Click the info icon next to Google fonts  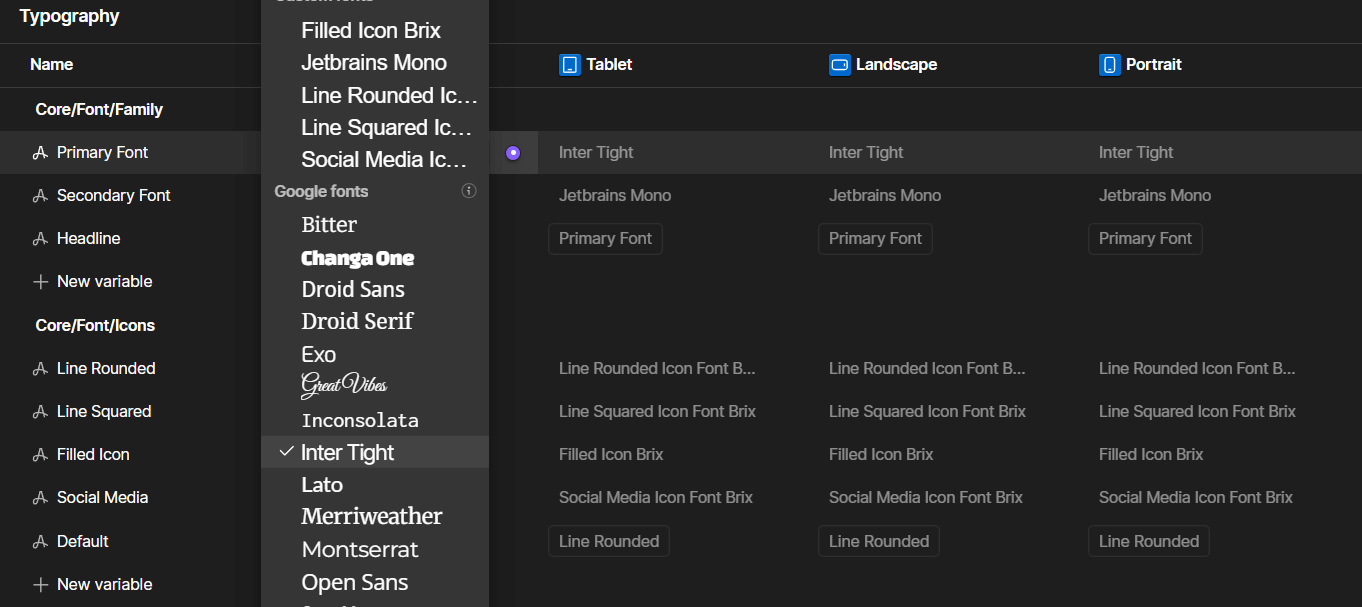468,190
